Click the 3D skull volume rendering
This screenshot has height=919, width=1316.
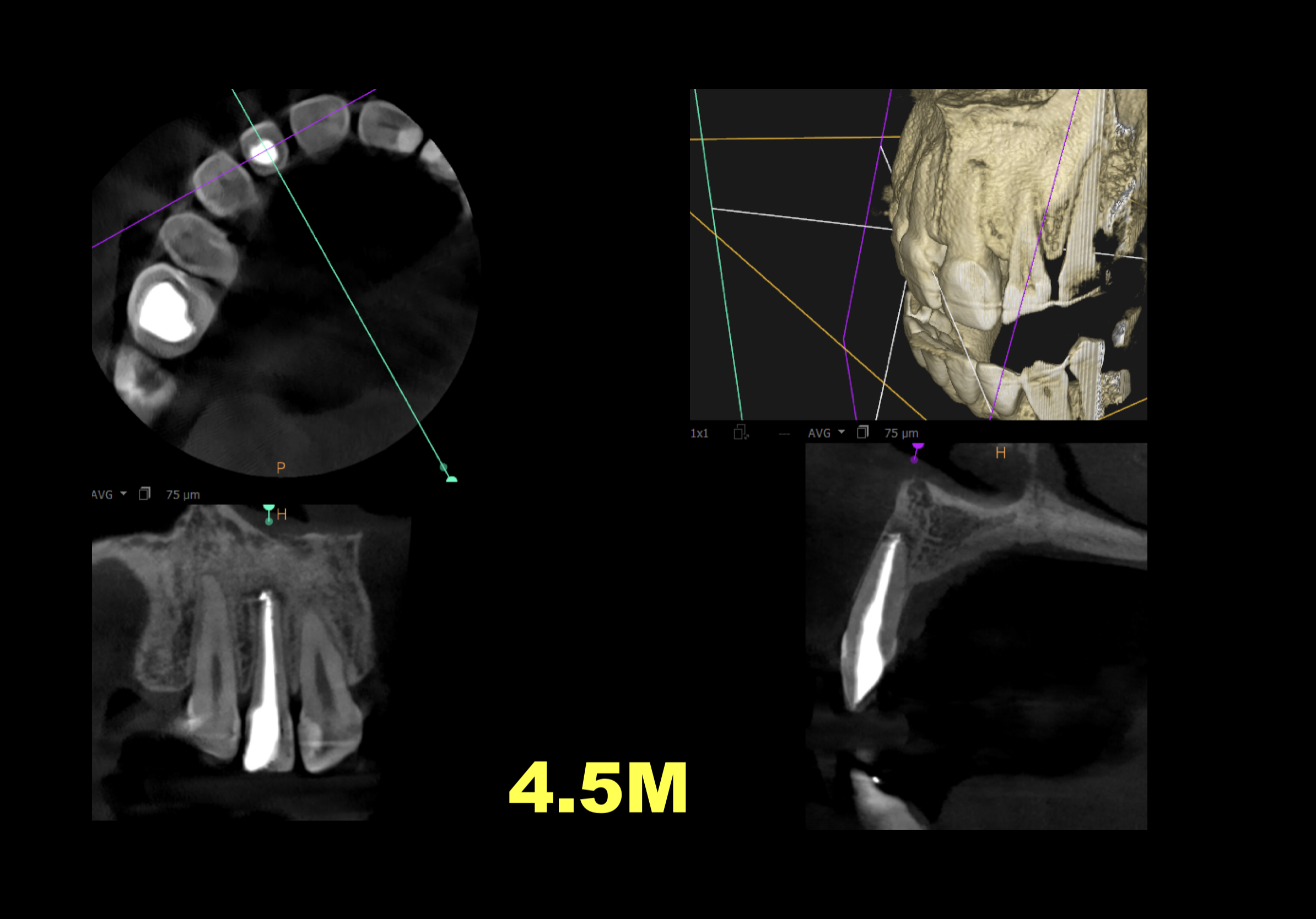(918, 255)
